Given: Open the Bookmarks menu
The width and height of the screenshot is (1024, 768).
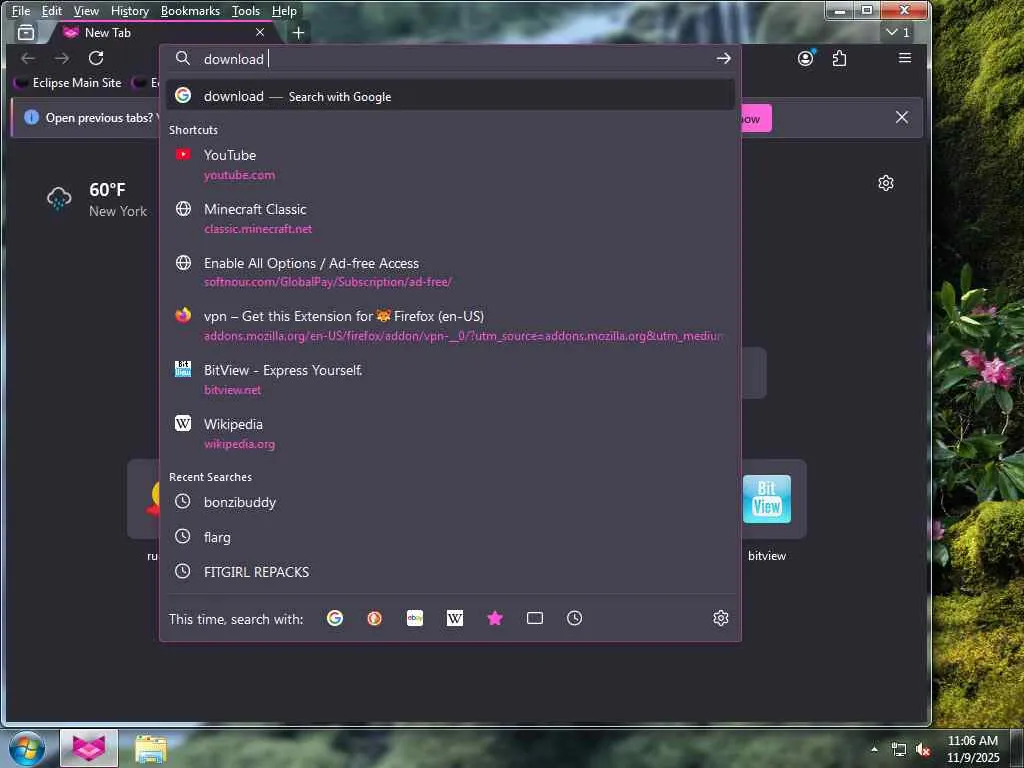Looking at the screenshot, I should 190,10.
